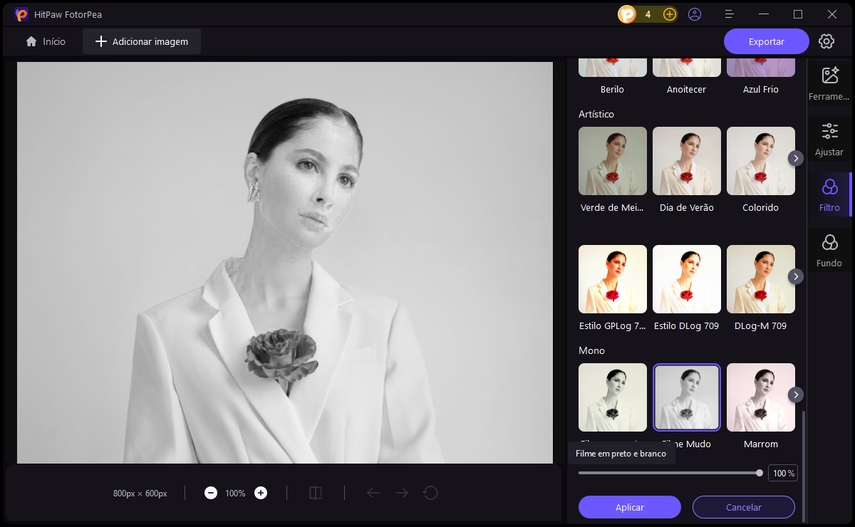Add more credits with the plus coin icon
The image size is (855, 527).
[670, 14]
